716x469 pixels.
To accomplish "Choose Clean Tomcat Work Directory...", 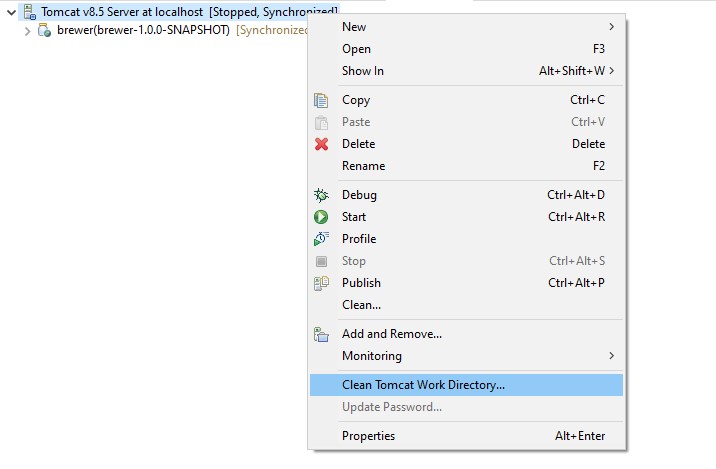I will click(x=466, y=385).
